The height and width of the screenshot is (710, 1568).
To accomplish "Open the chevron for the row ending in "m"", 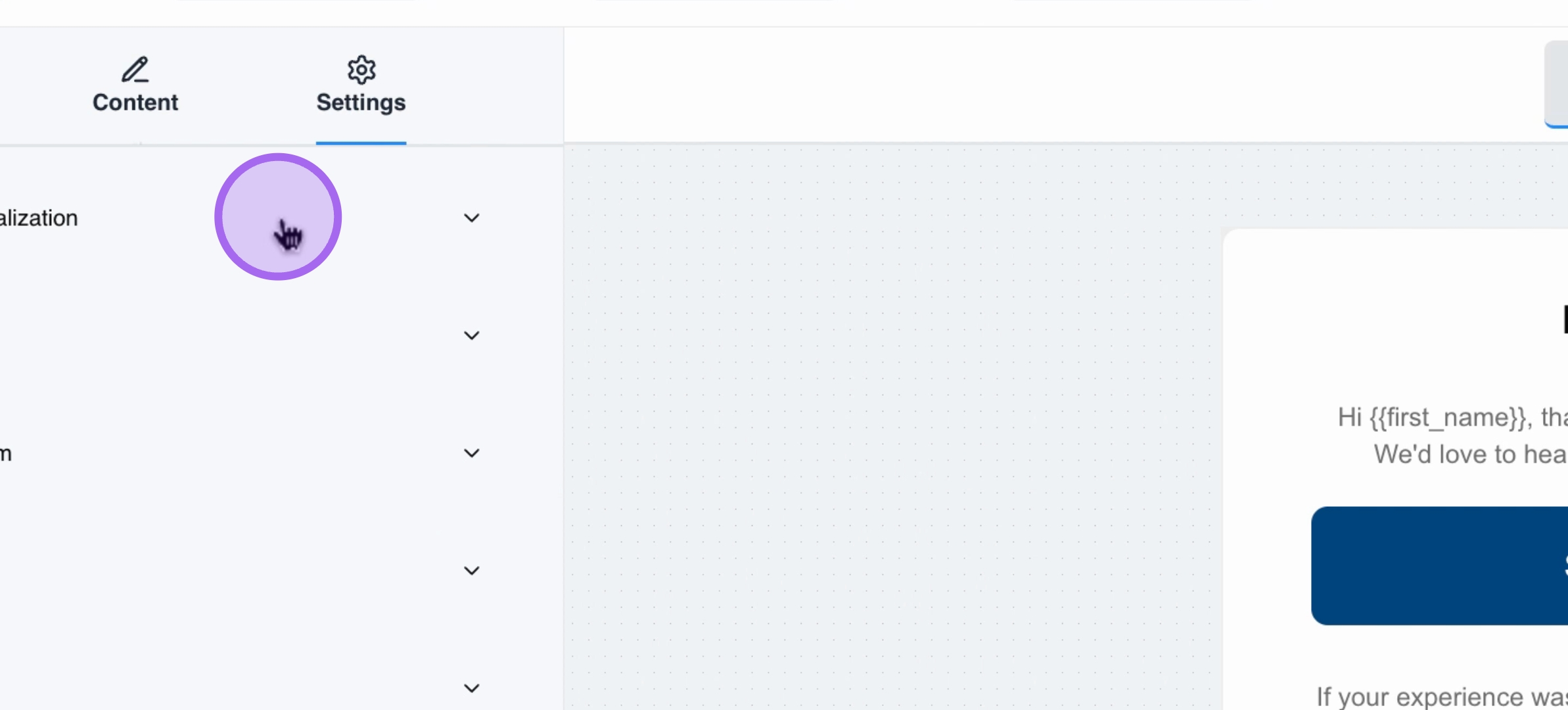I will (471, 453).
